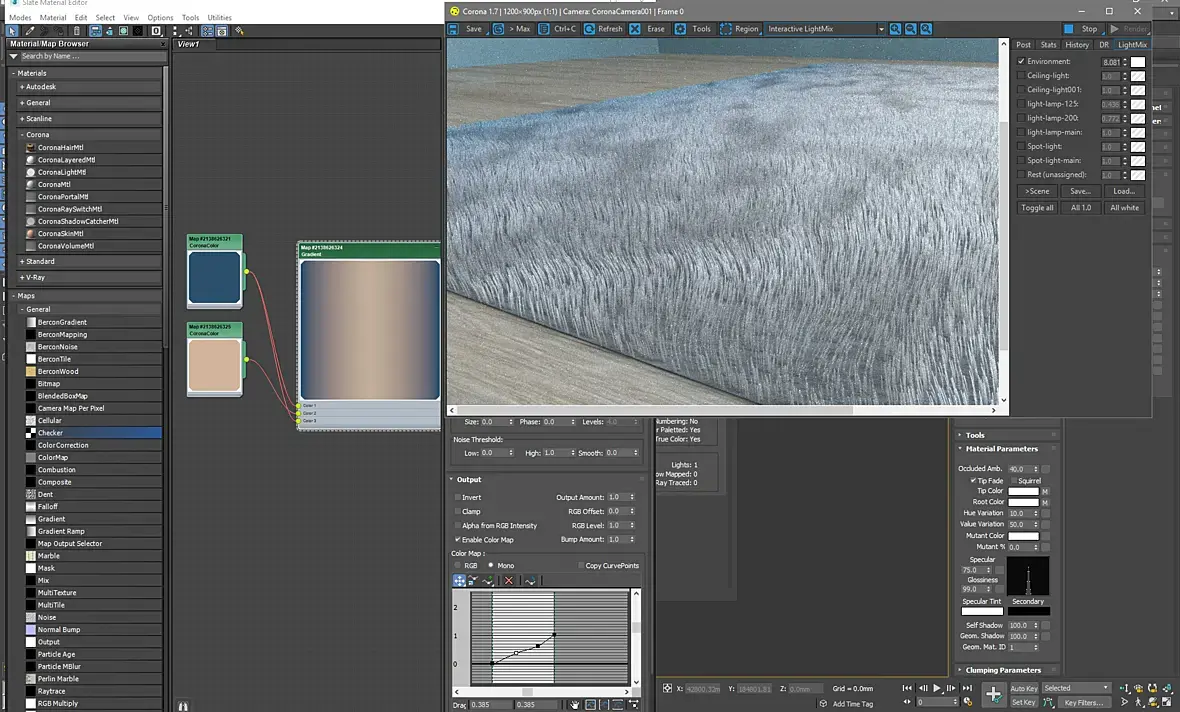Image resolution: width=1180 pixels, height=712 pixels.
Task: Pick material from object with eyedropper
Action: [30, 31]
